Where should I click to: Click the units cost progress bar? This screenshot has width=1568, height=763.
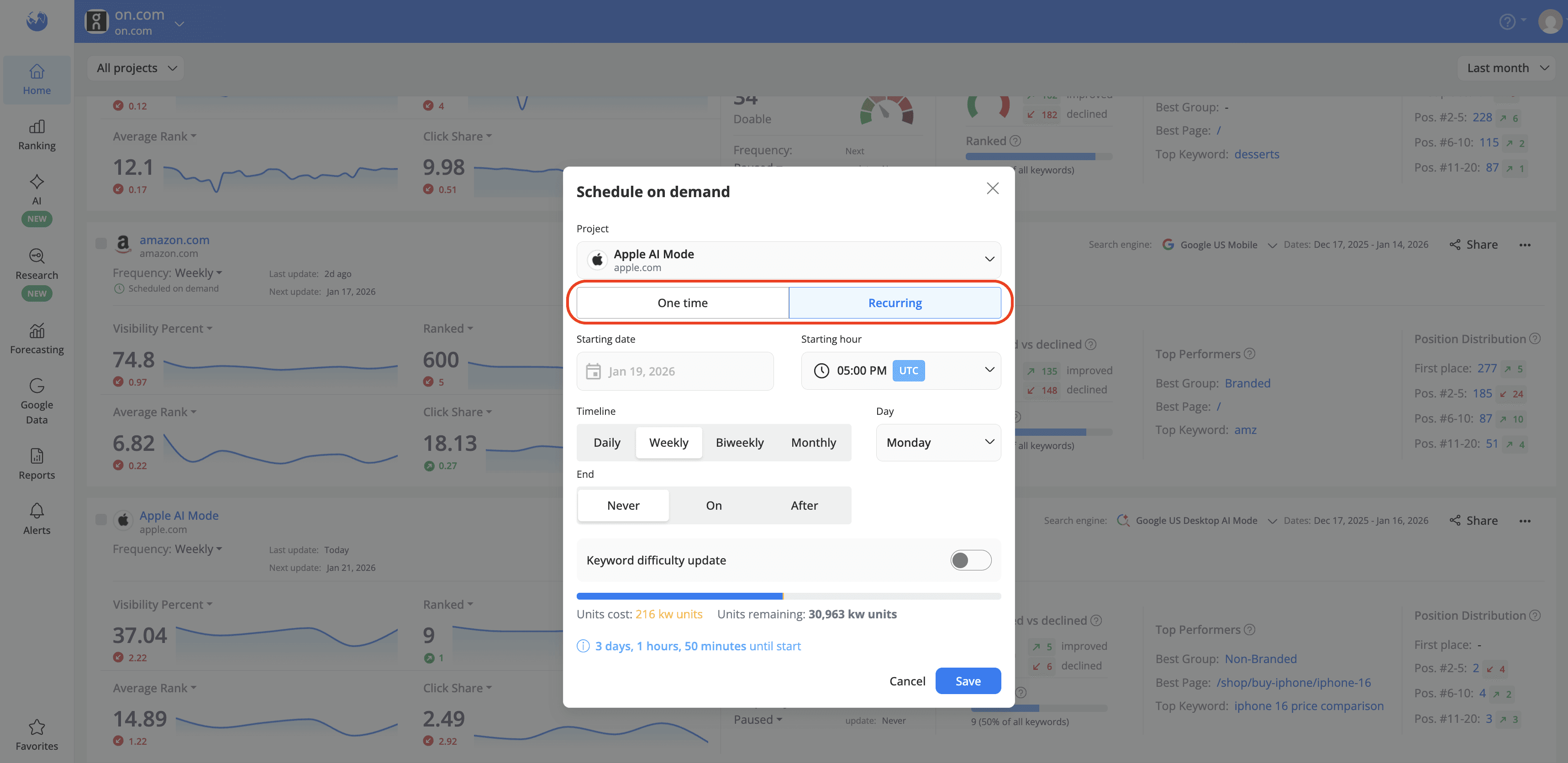[x=788, y=596]
